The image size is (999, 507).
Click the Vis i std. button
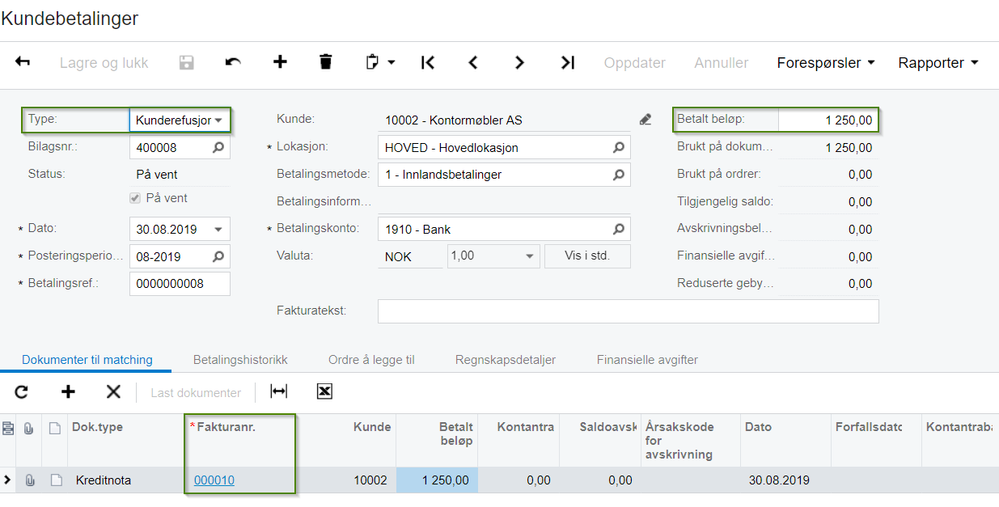(587, 257)
